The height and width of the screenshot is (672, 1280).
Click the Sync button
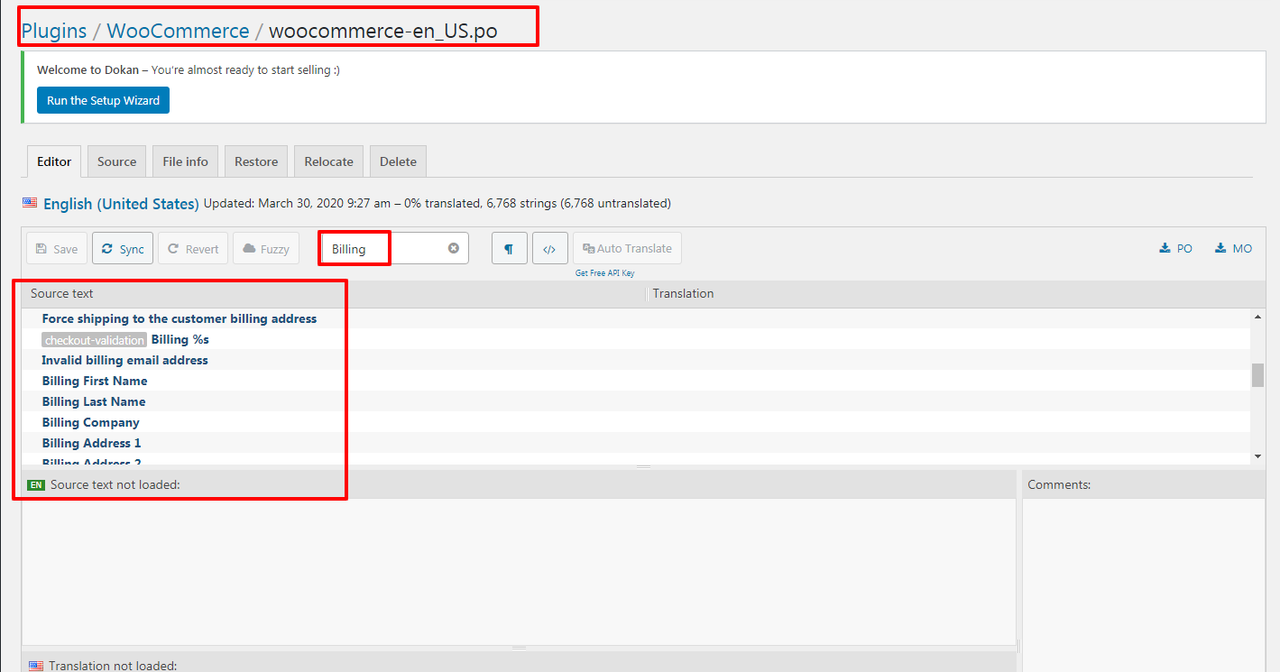coord(123,249)
